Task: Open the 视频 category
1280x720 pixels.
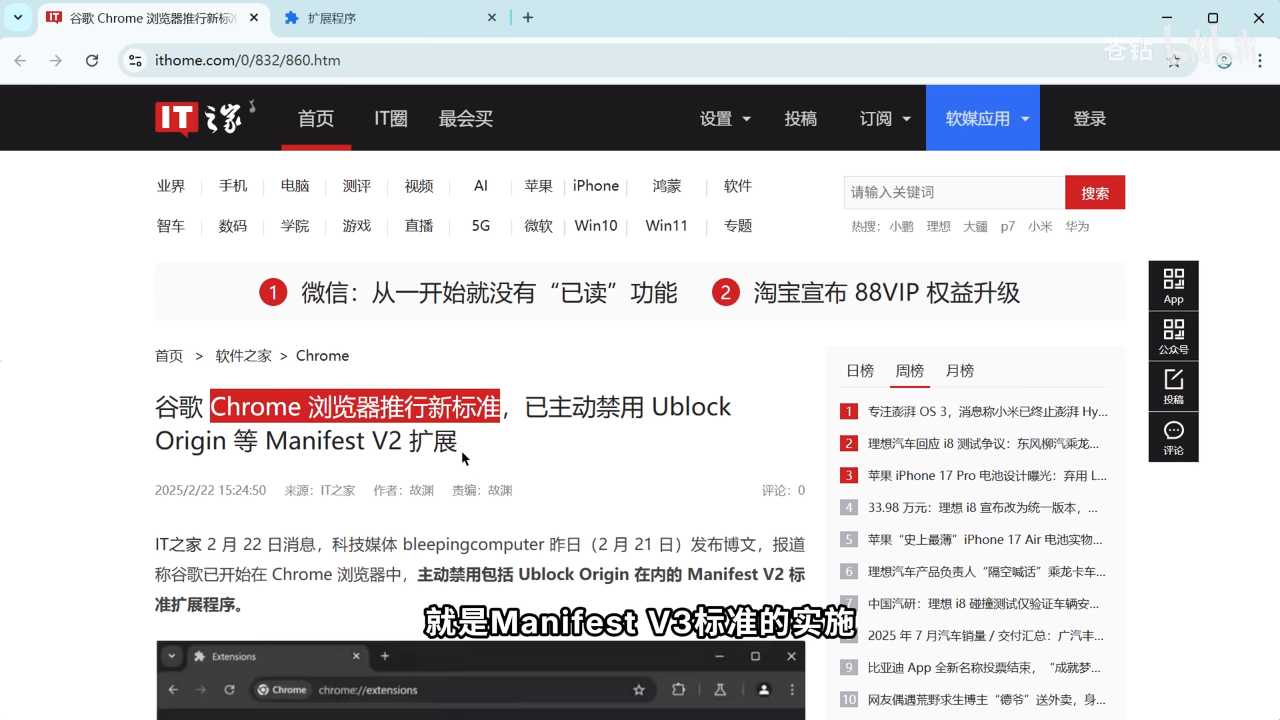Action: [419, 186]
